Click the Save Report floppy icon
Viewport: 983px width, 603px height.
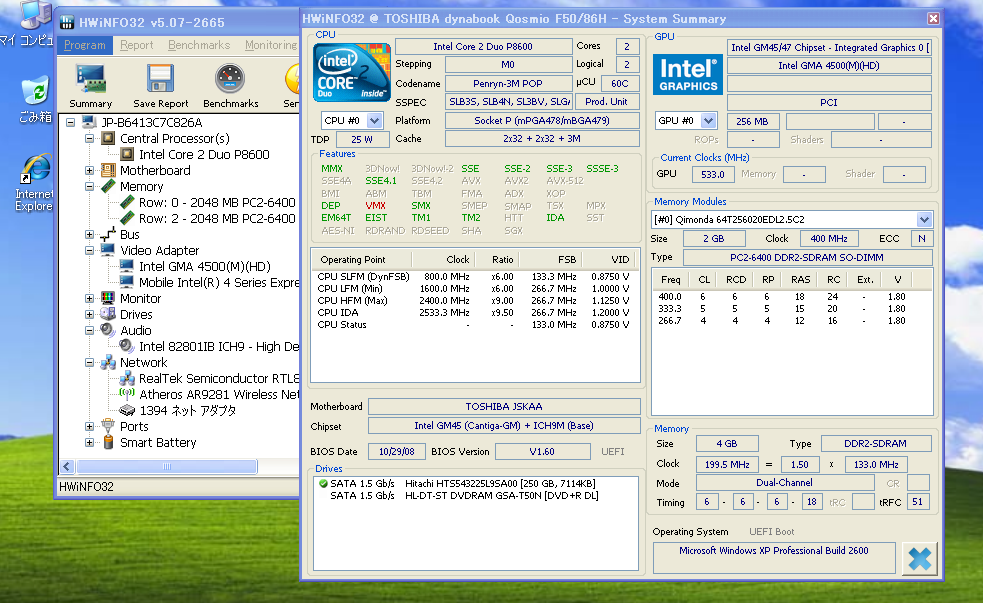point(160,78)
